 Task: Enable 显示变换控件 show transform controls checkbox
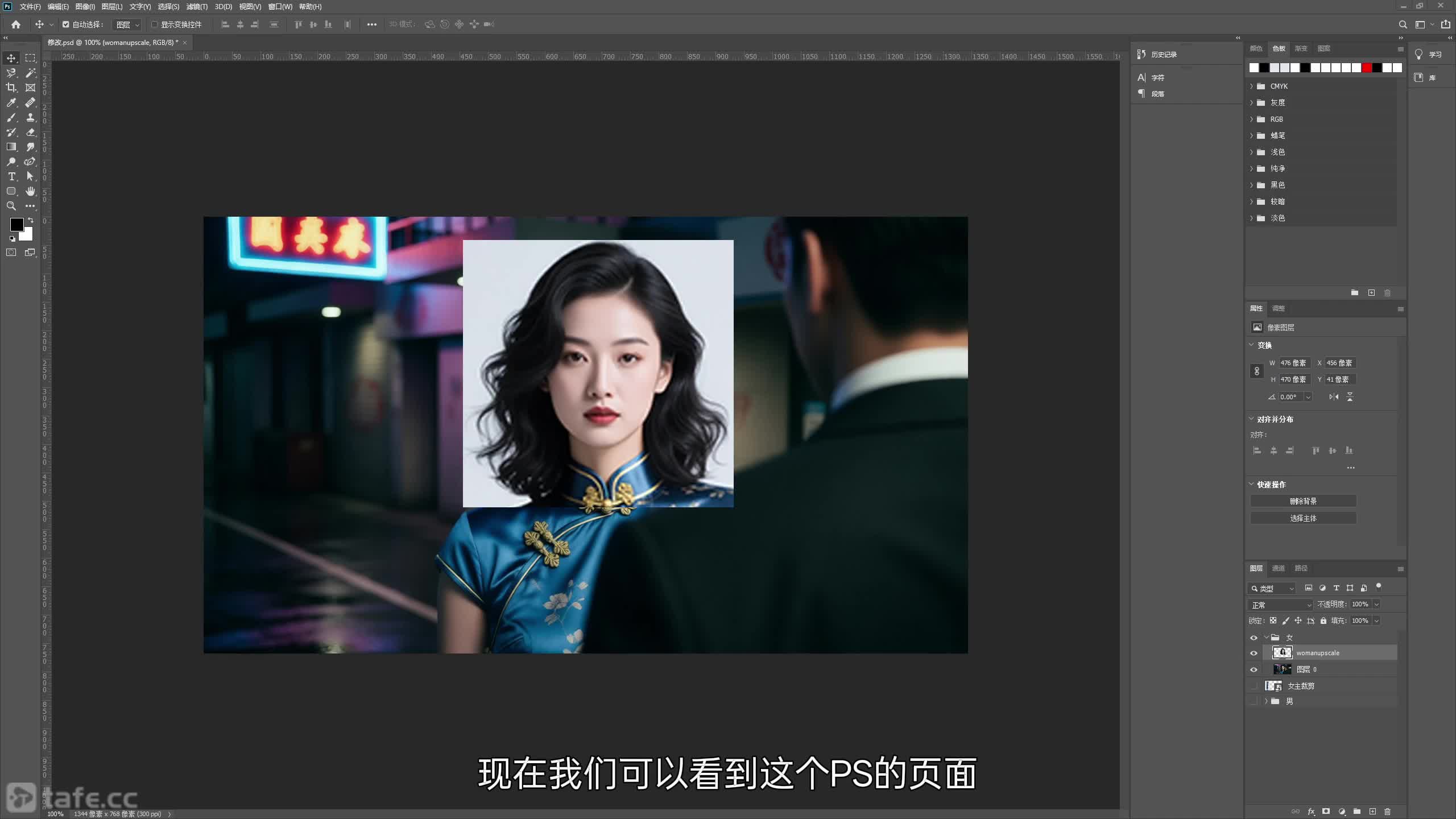click(154, 24)
